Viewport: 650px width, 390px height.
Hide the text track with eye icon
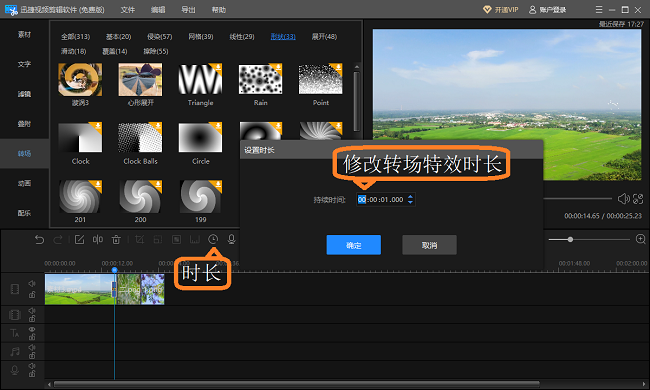pos(32,329)
